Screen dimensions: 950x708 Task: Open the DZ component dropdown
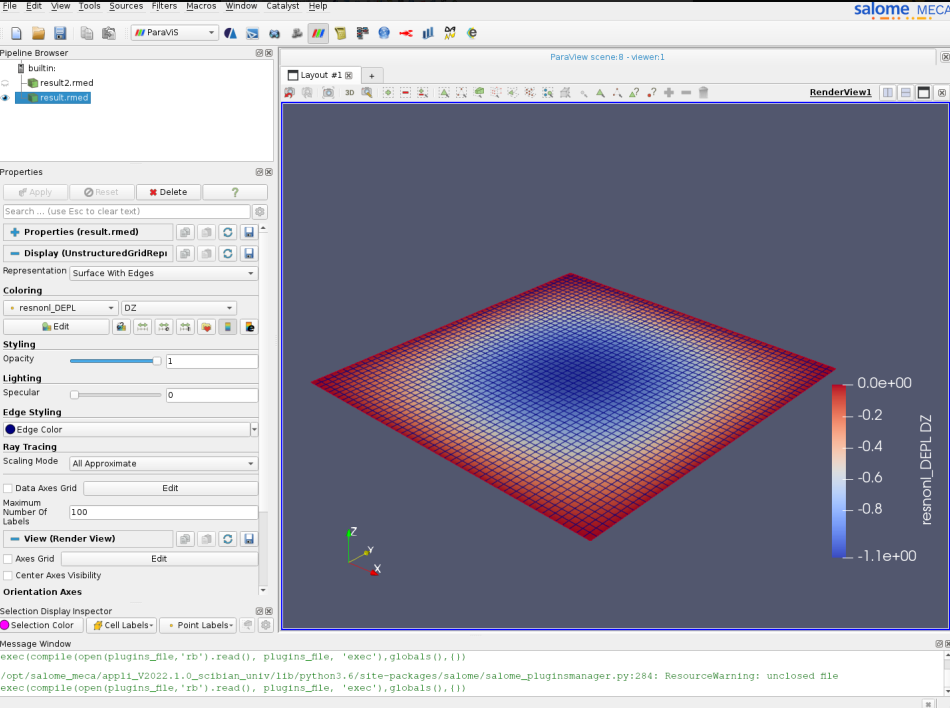point(179,308)
